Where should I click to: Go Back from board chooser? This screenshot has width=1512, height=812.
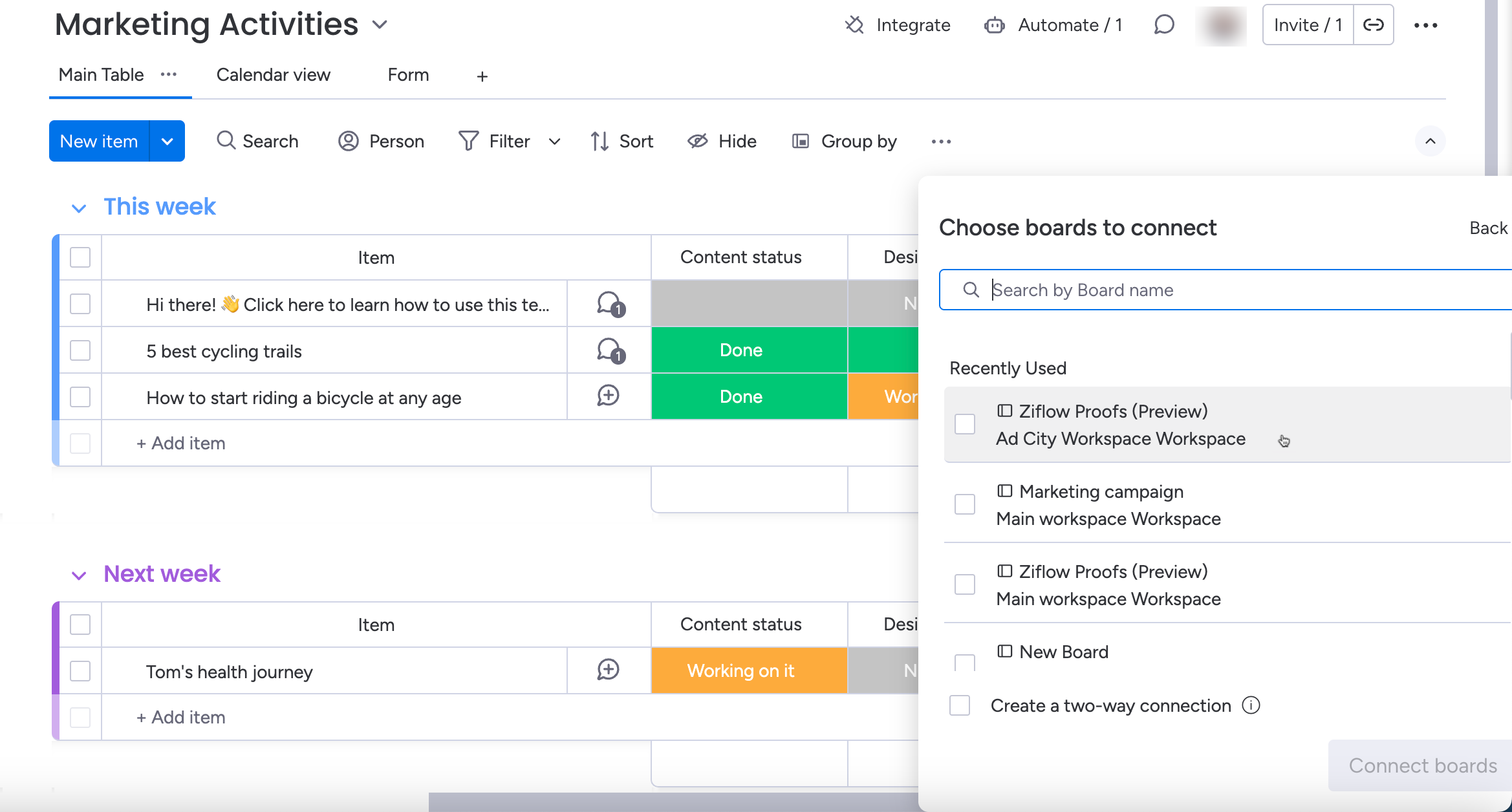click(1488, 228)
